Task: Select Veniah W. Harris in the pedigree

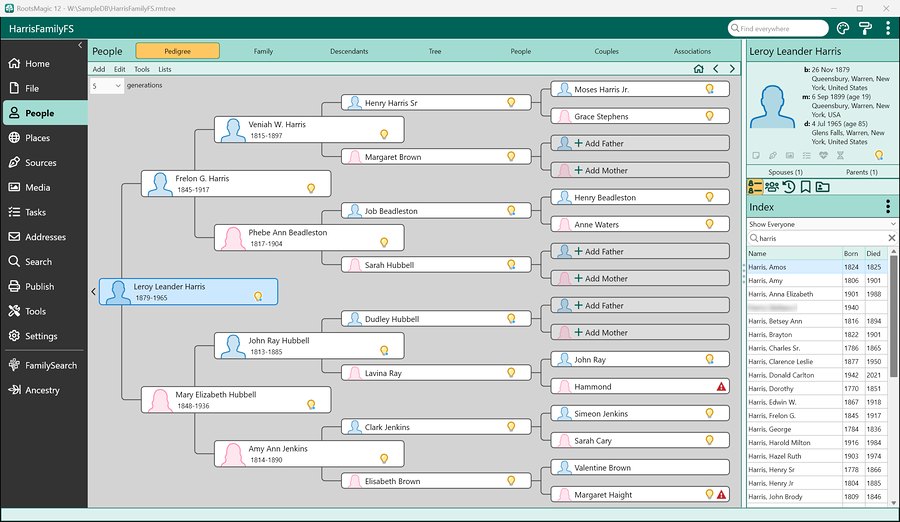Action: coord(309,130)
